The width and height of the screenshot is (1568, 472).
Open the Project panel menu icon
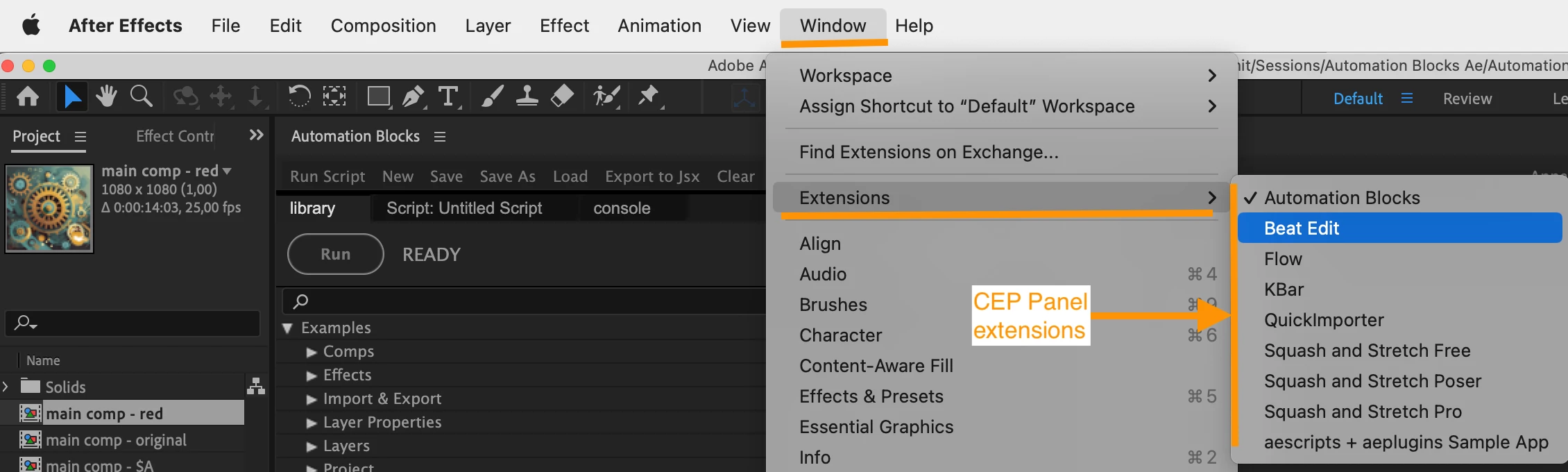click(x=80, y=137)
